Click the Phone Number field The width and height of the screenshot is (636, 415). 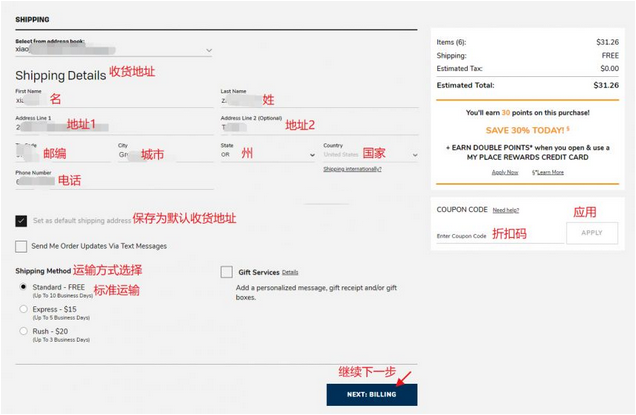[x=114, y=182]
